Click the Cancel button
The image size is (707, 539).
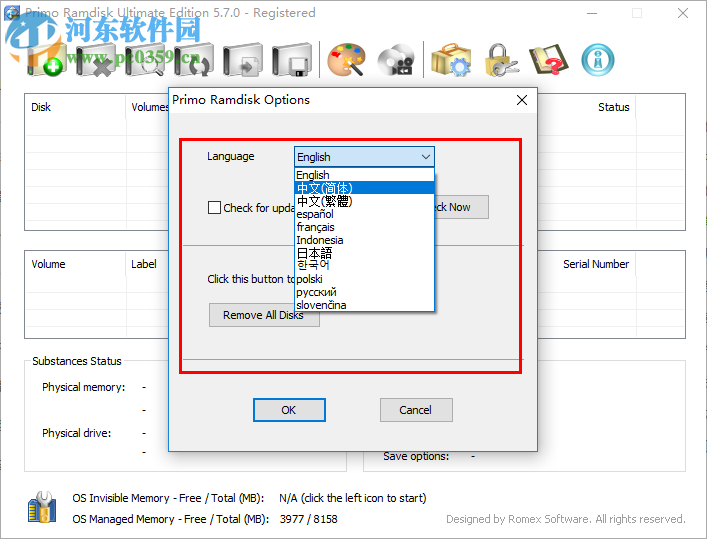[x=416, y=410]
